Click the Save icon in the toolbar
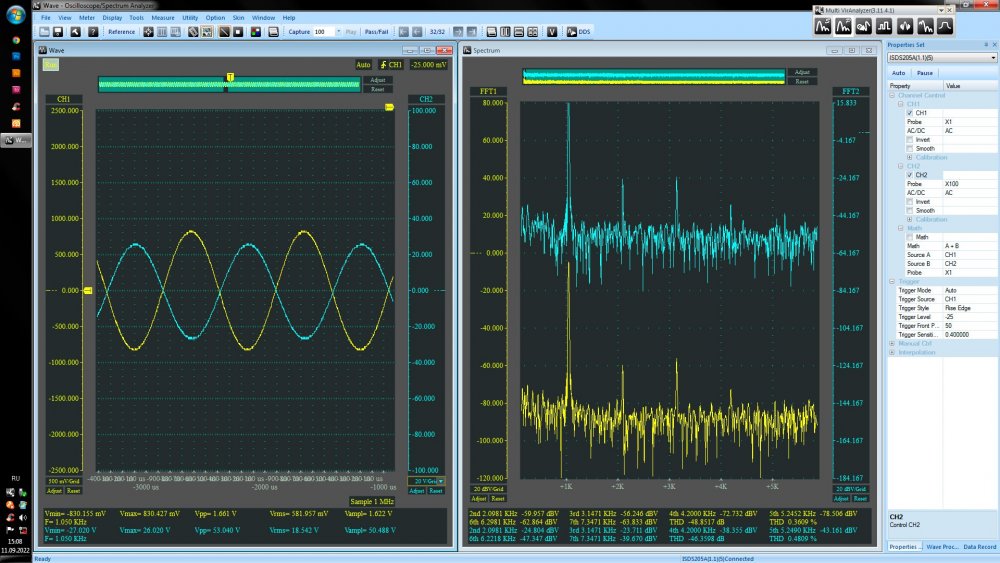 60,32
